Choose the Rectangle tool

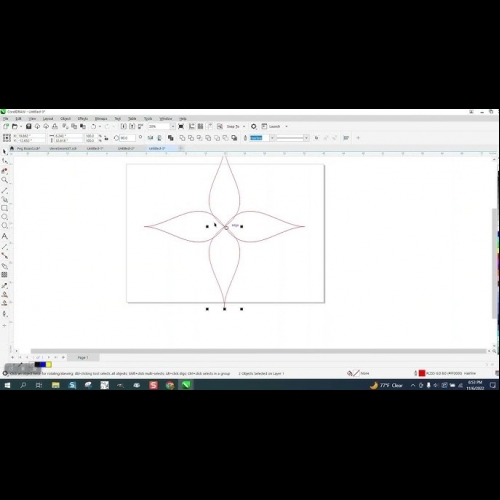[x=5, y=208]
